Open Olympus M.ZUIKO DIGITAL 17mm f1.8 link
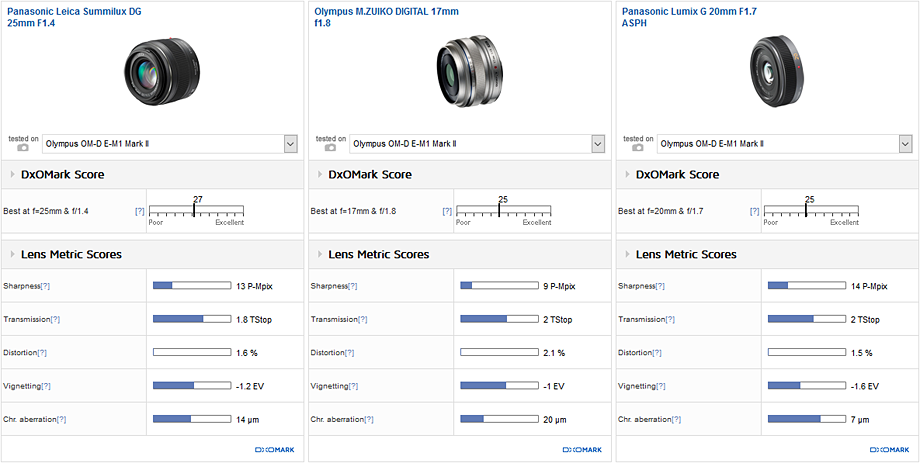This screenshot has width=920, height=463. 386,17
